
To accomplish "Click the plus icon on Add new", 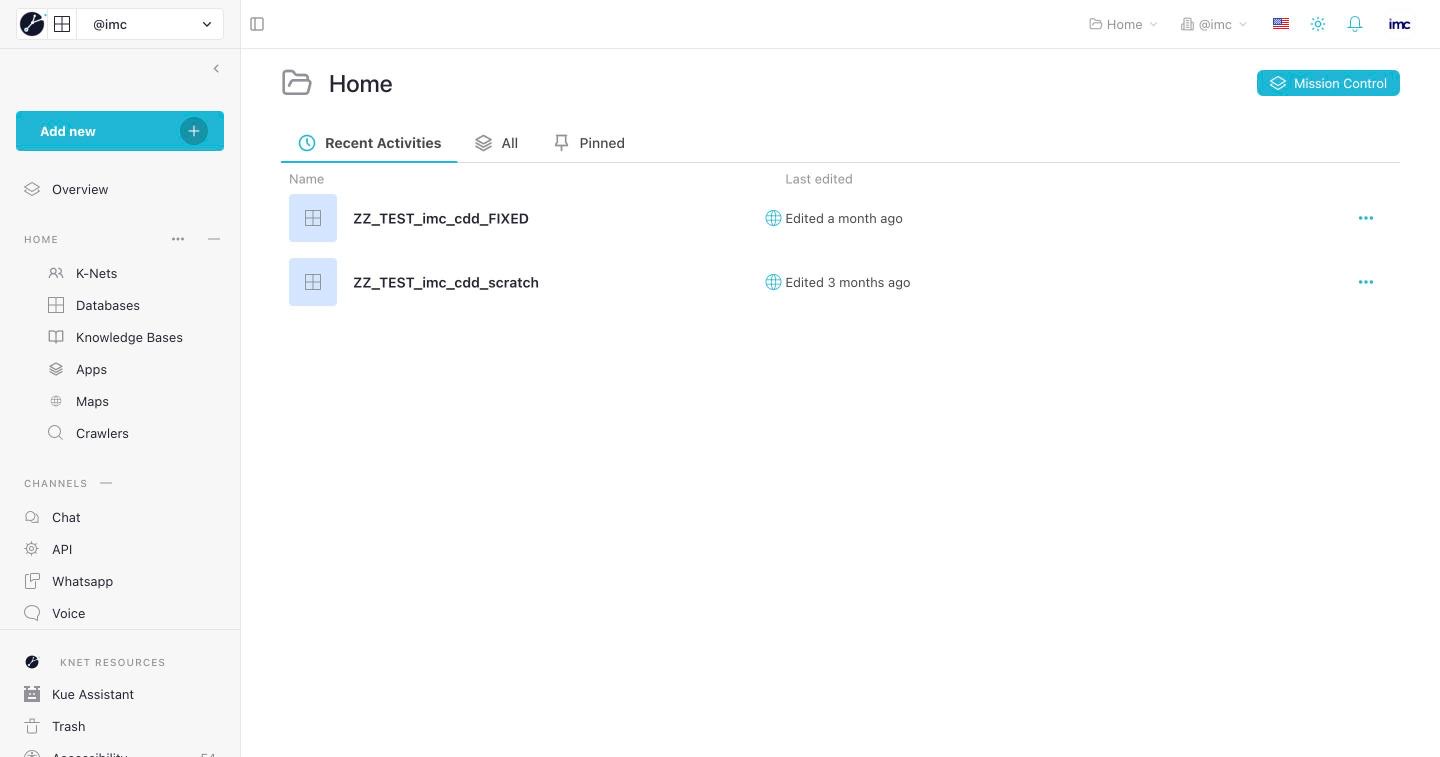I will pyautogui.click(x=194, y=131).
